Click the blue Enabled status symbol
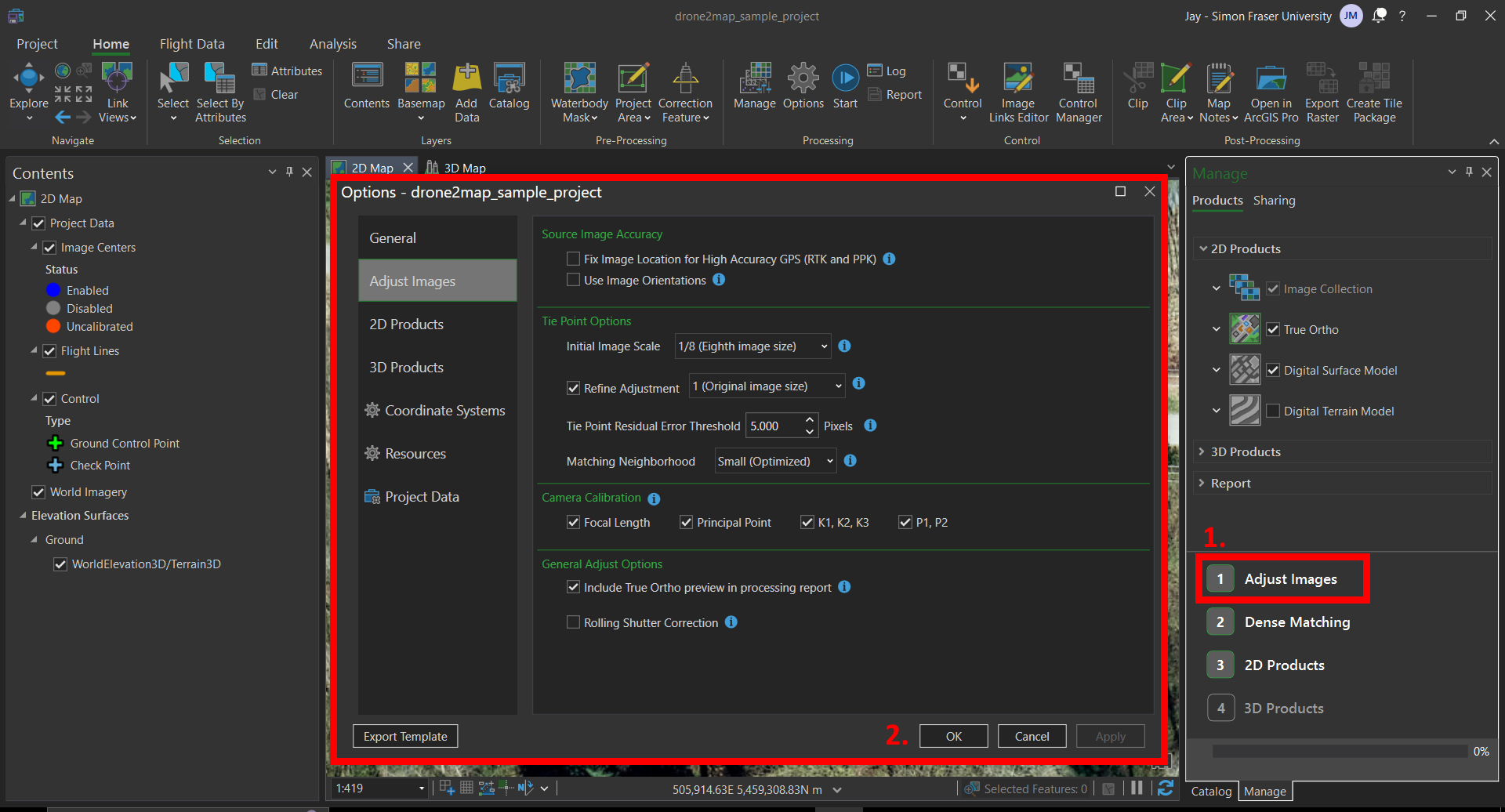Viewport: 1505px width, 812px height. pos(53,291)
